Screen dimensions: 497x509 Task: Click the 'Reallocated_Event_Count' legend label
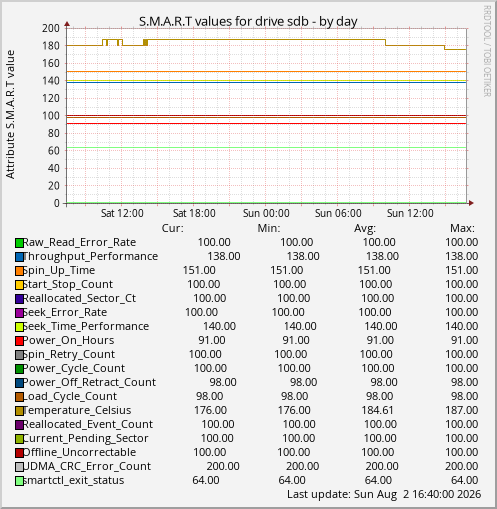click(x=88, y=424)
